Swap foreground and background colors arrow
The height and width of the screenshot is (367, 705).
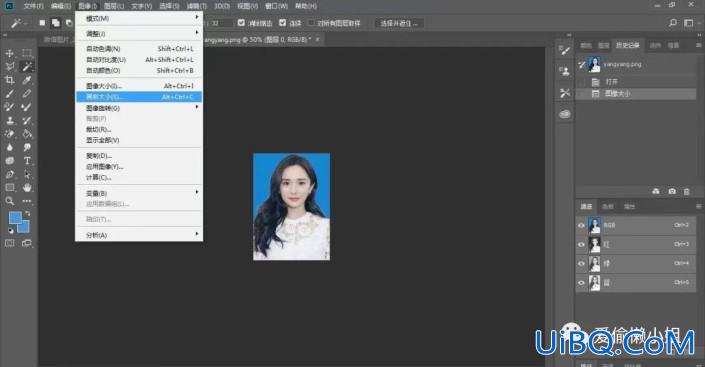pyautogui.click(x=27, y=213)
